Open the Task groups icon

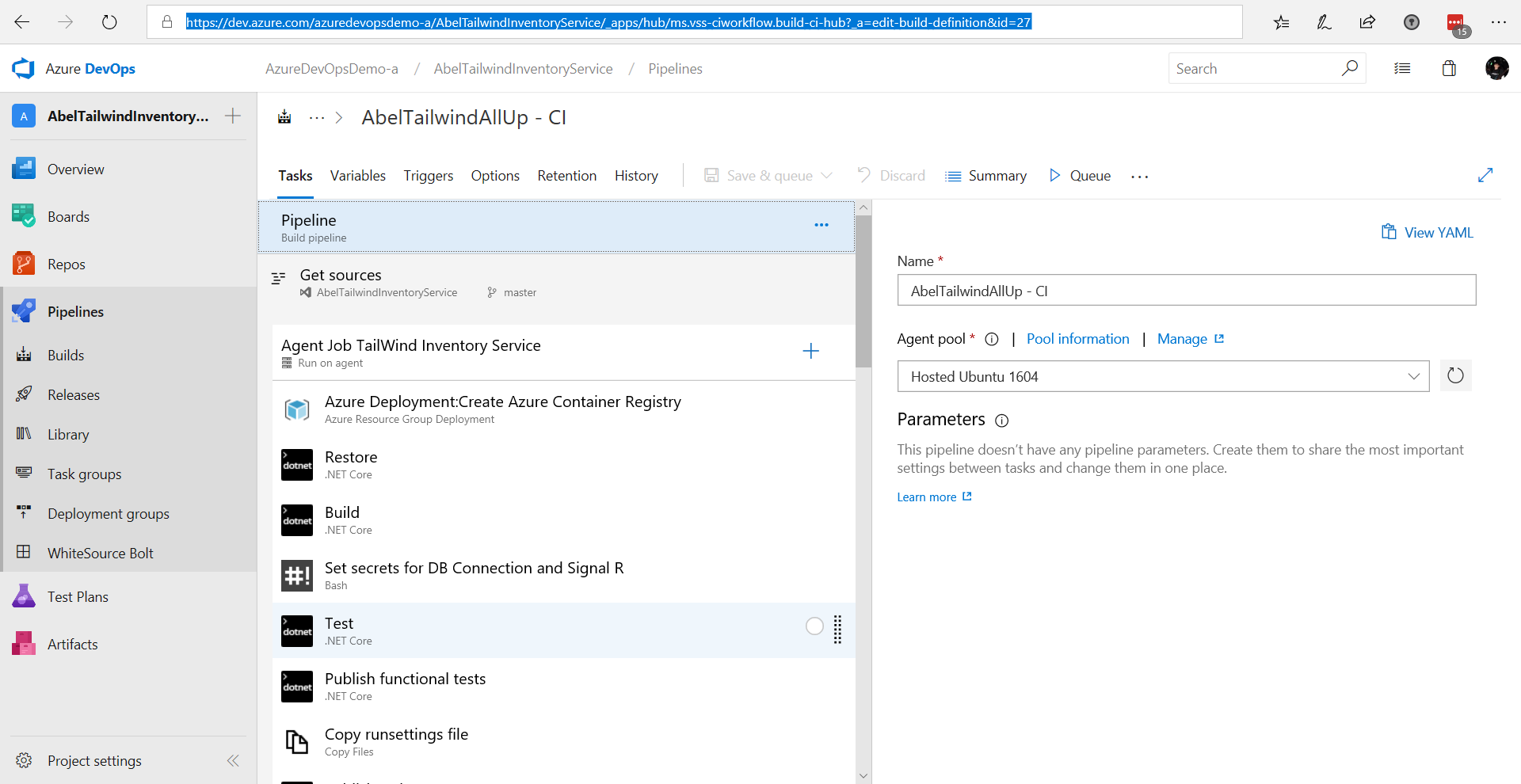pos(24,474)
